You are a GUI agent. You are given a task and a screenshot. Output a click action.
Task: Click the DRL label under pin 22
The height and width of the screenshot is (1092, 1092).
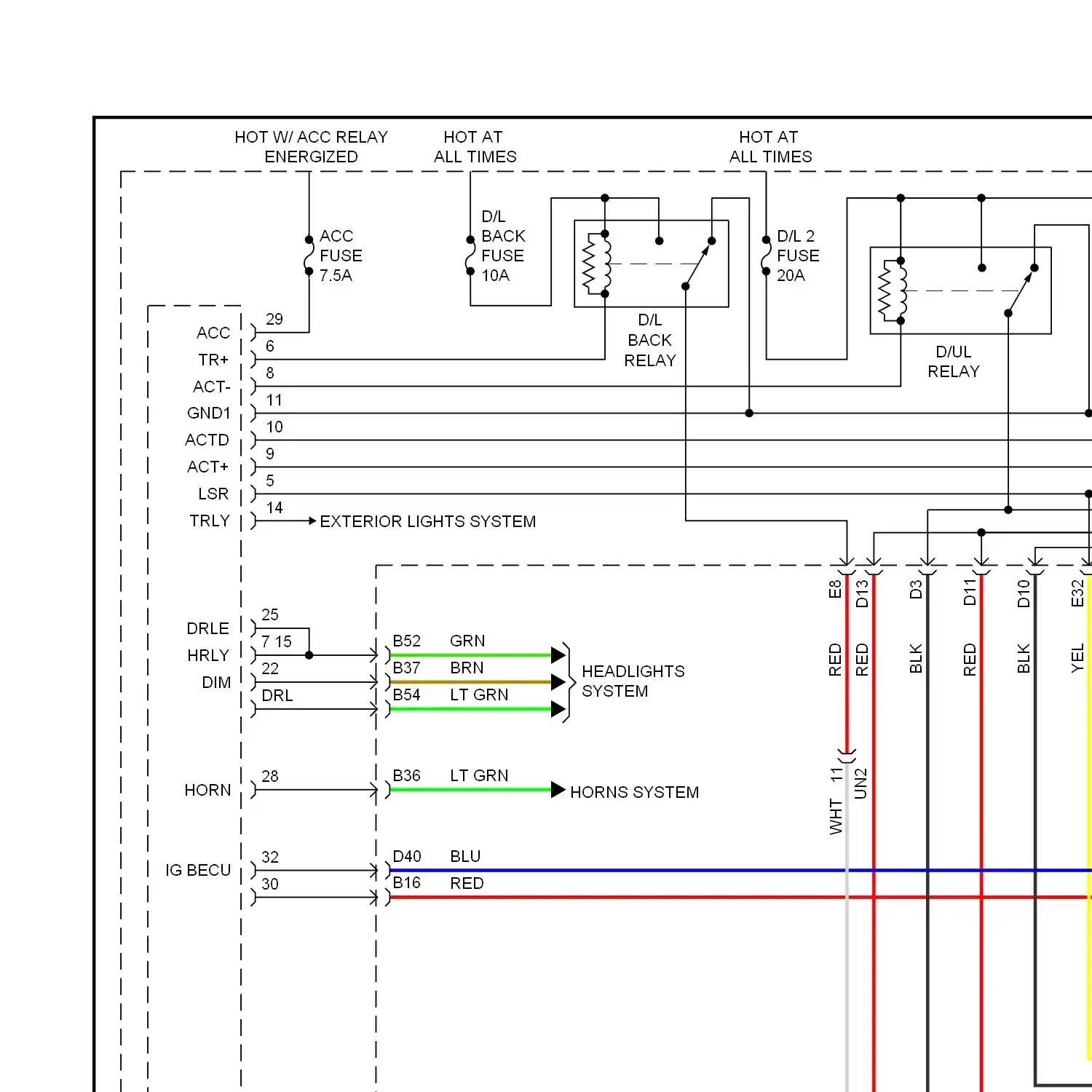[x=277, y=695]
